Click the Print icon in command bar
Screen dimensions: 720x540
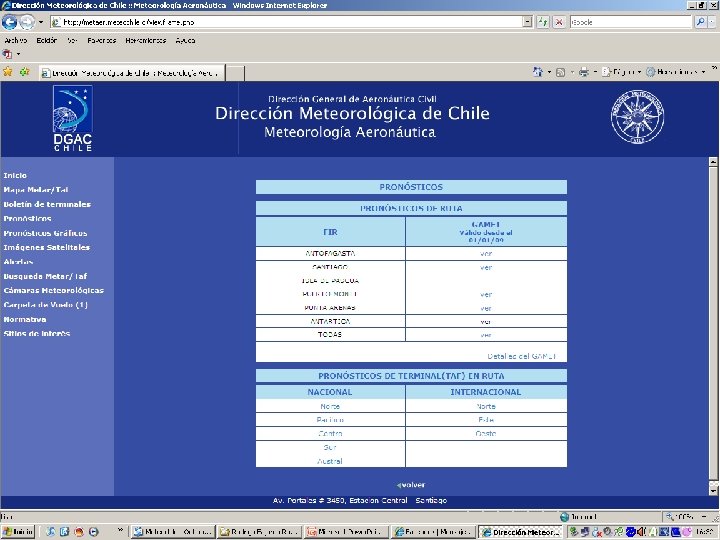pos(584,72)
